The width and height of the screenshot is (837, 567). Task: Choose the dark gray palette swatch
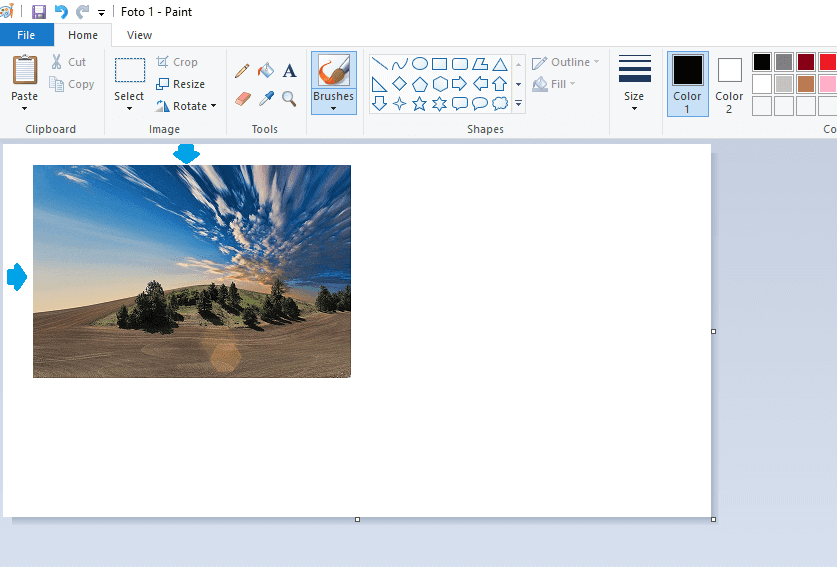point(784,62)
